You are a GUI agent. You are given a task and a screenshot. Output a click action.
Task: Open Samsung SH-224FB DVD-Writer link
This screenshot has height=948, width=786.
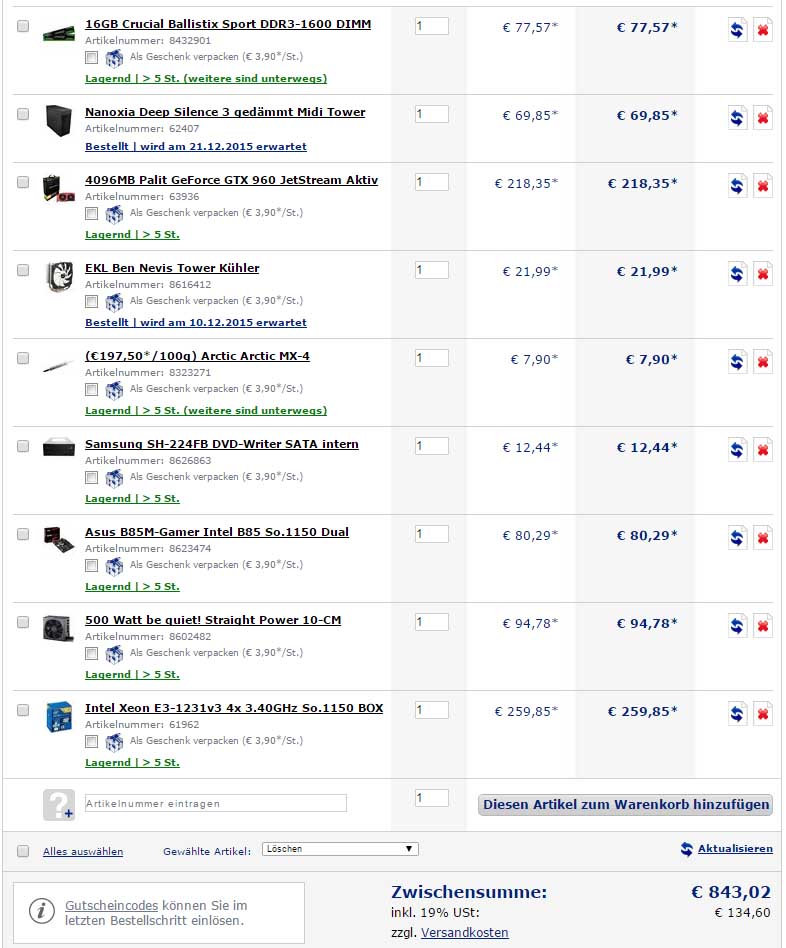point(222,444)
